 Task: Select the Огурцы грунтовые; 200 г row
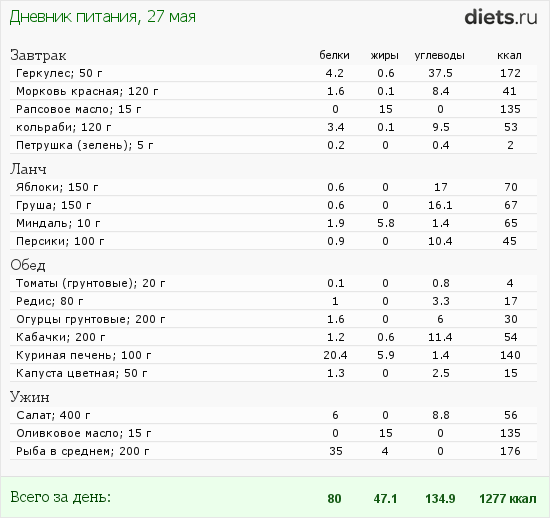[x=273, y=319]
